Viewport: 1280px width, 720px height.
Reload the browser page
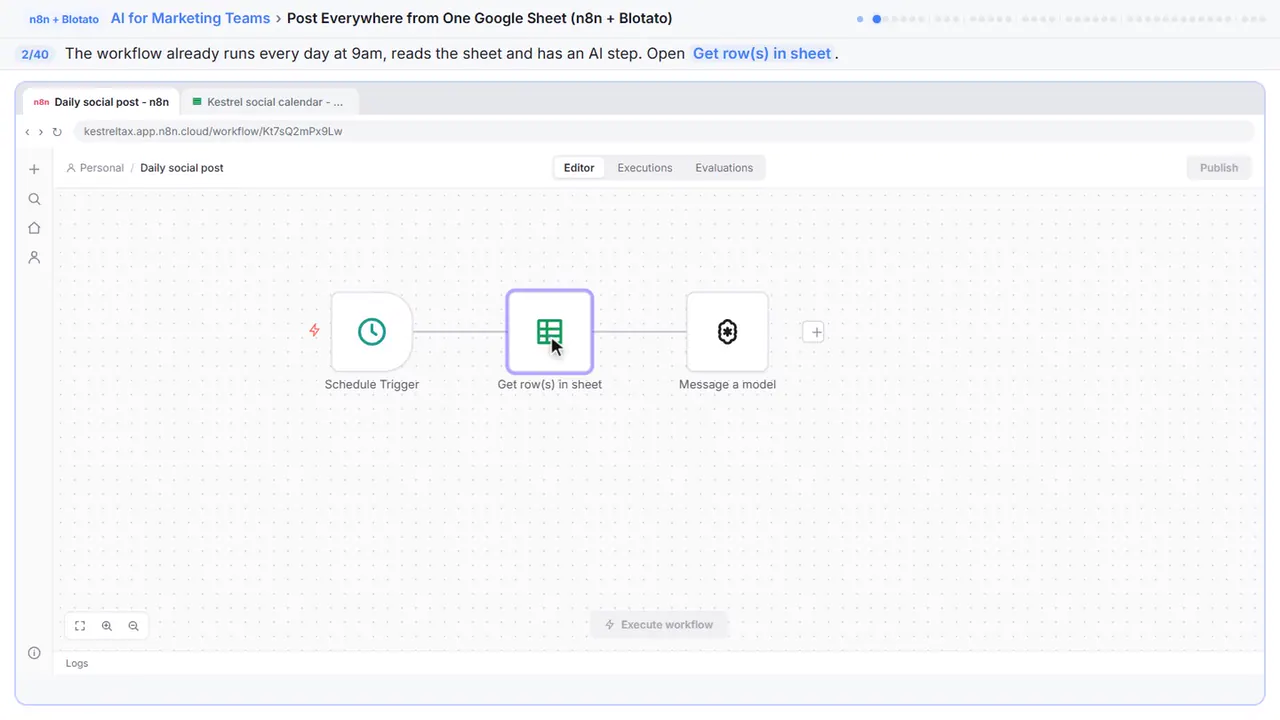click(57, 132)
